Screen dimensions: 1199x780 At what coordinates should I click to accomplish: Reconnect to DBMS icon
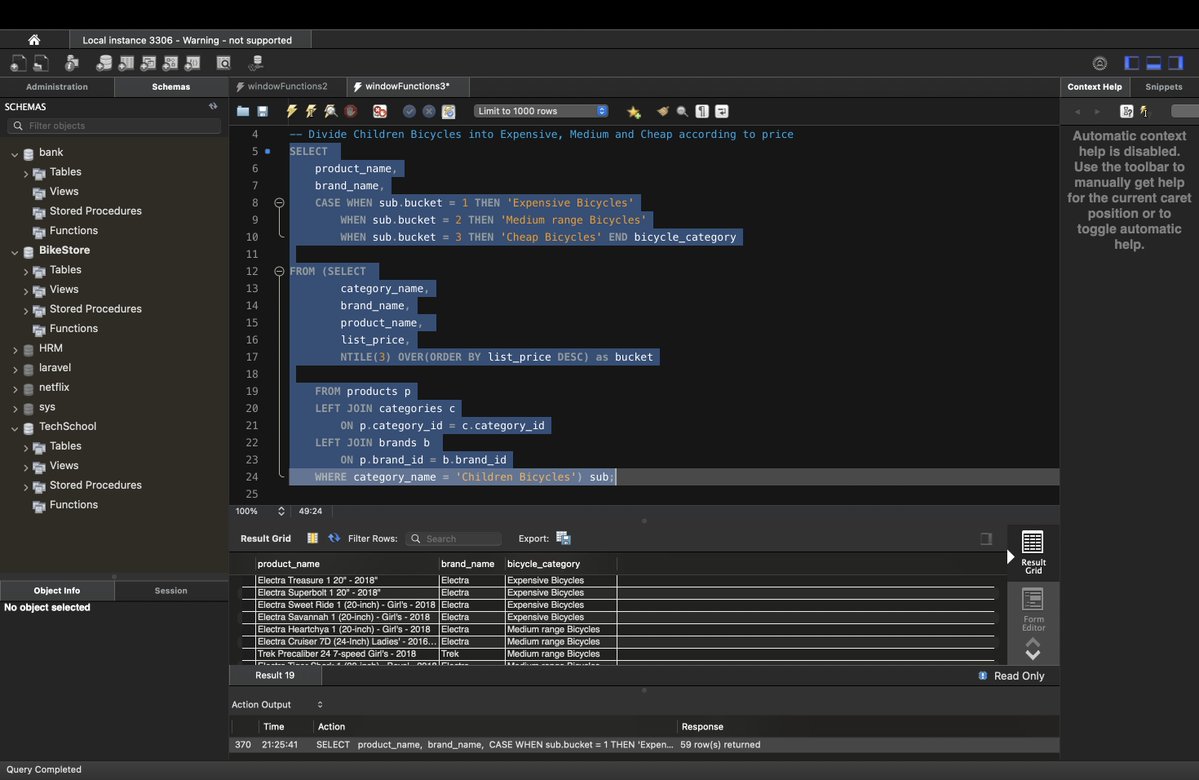(255, 63)
